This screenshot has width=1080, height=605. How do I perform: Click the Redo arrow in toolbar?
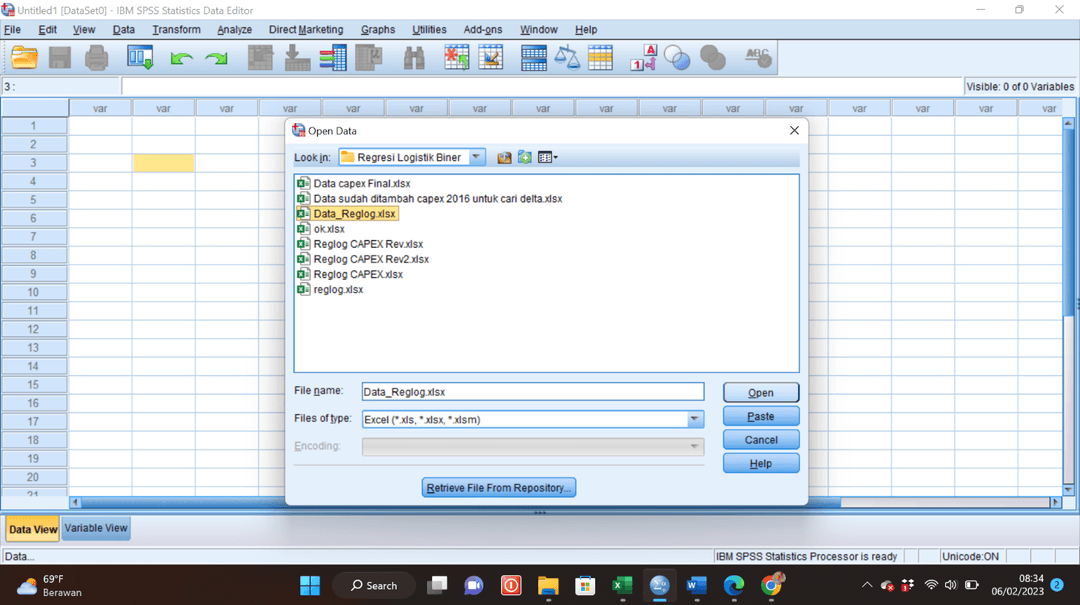tap(216, 59)
